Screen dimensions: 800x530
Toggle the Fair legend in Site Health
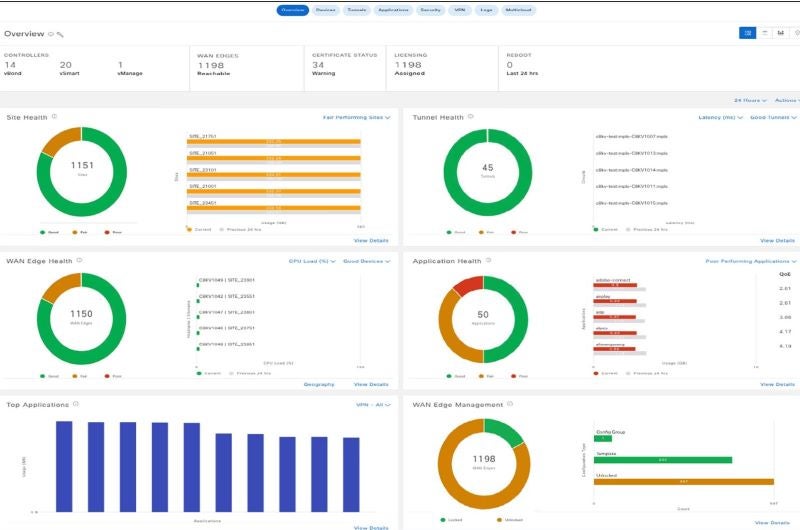(80, 232)
